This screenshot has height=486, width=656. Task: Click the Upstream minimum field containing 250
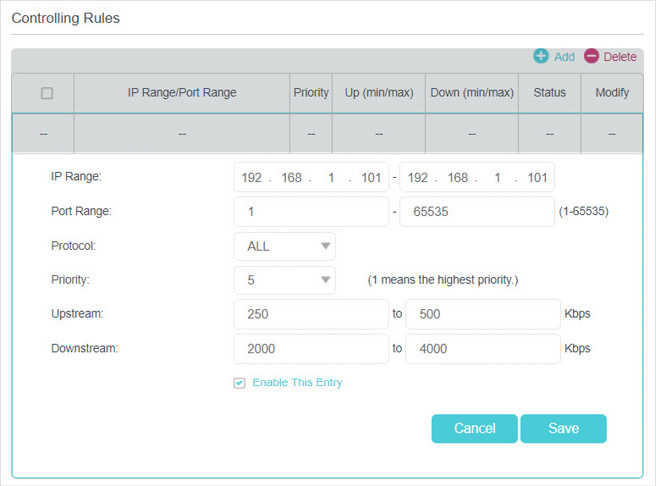311,314
